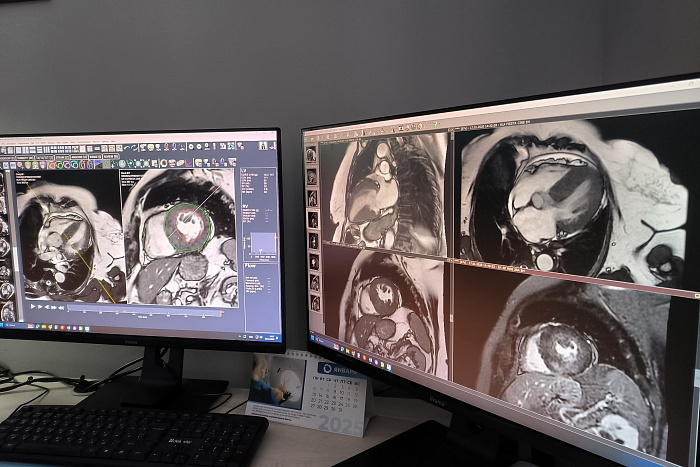700x467 pixels.
Task: Click orange round icon in right-monitor toolbar
Action: tap(420, 126)
